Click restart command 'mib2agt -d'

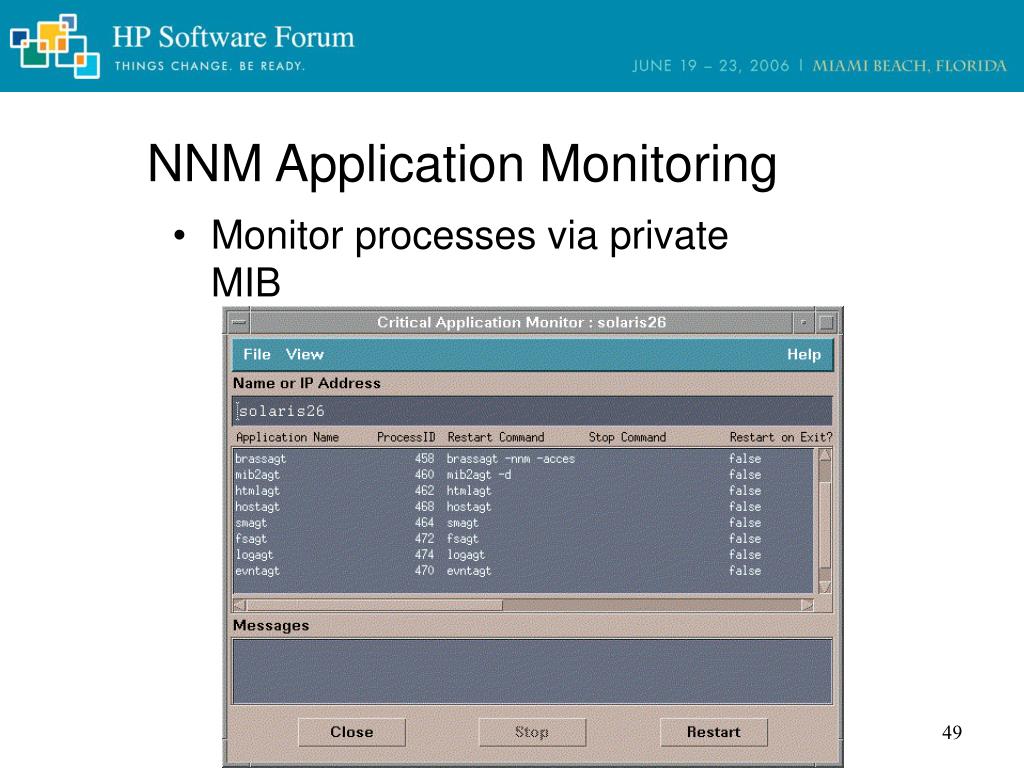479,475
